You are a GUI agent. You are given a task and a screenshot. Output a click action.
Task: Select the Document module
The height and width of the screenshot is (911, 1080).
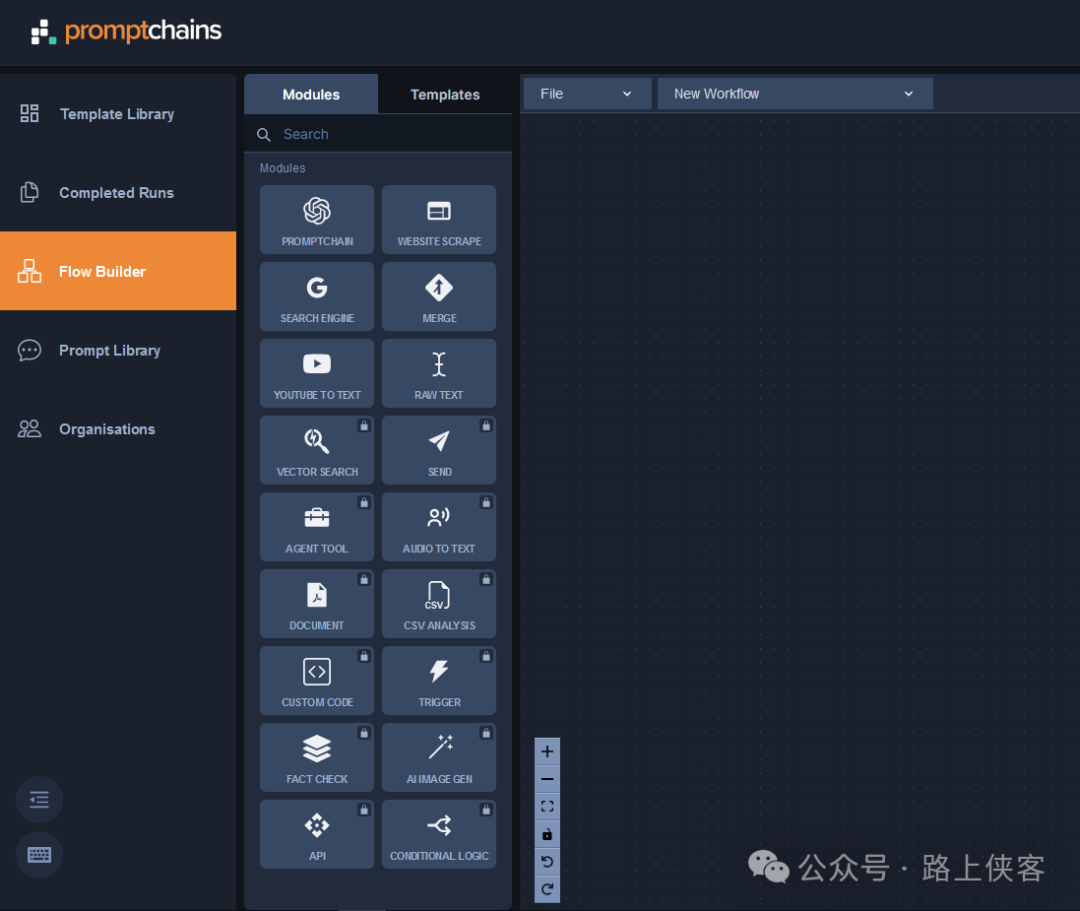[x=317, y=604]
